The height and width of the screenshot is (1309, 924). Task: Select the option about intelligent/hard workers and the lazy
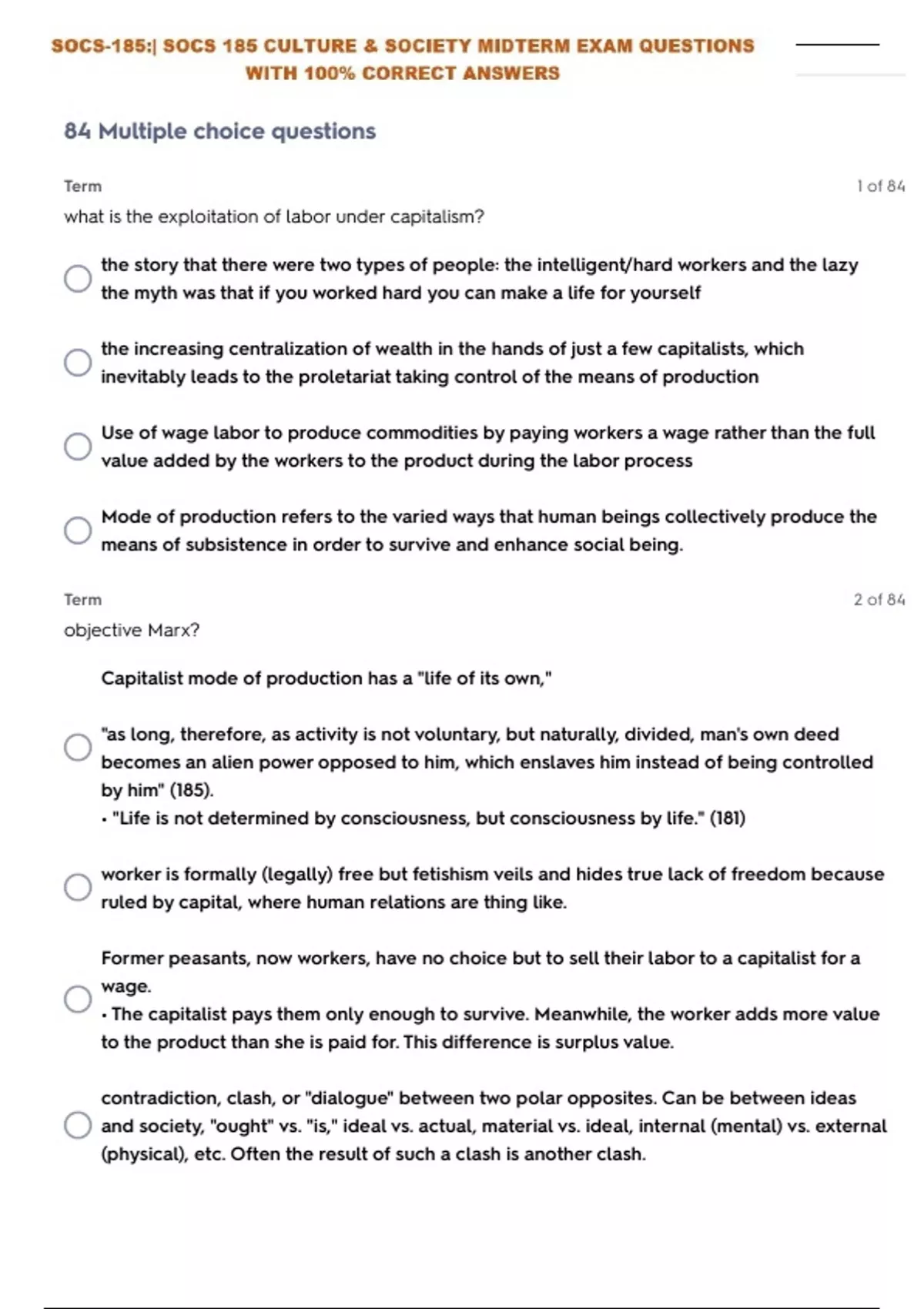point(78,279)
